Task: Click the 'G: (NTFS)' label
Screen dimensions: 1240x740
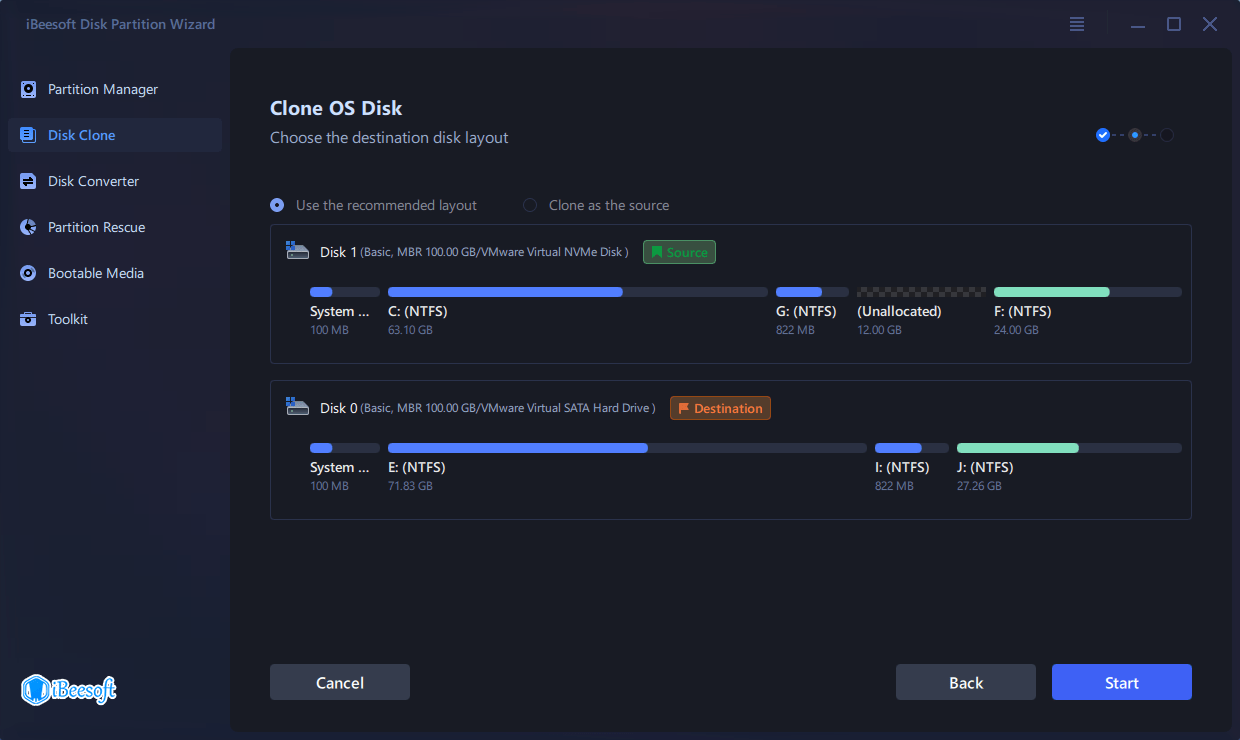Action: (x=806, y=311)
